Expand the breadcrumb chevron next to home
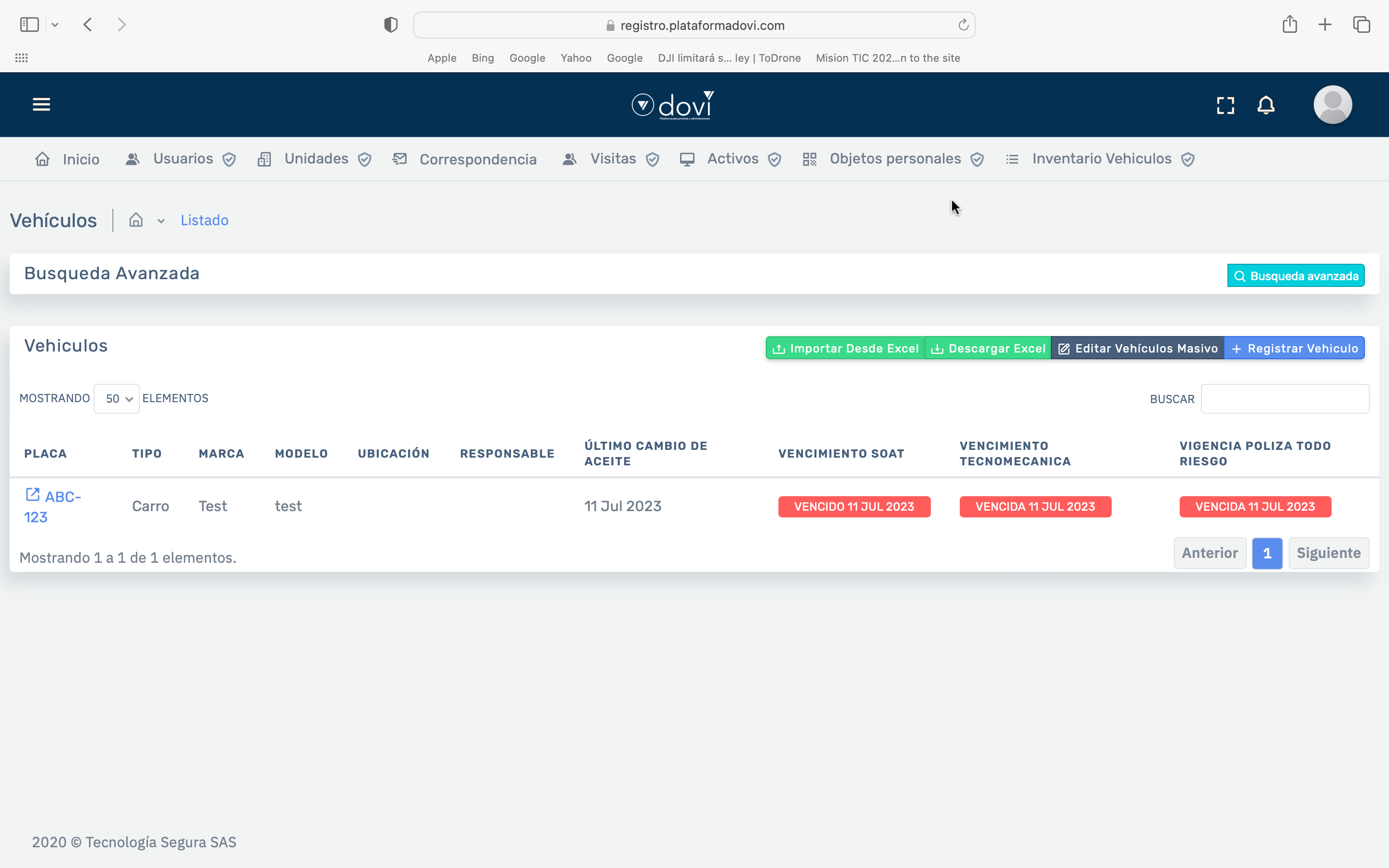 pyautogui.click(x=161, y=221)
